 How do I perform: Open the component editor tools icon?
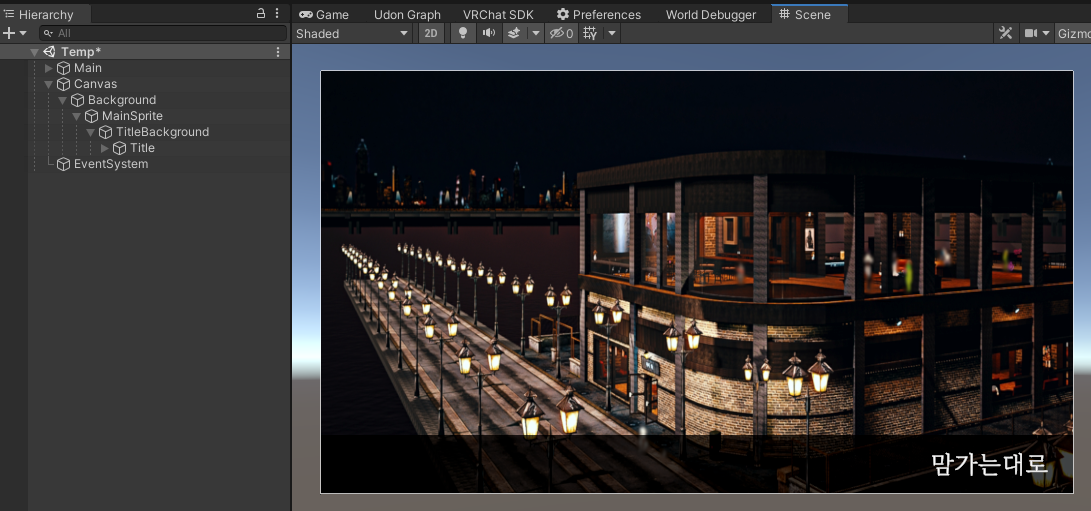1005,33
